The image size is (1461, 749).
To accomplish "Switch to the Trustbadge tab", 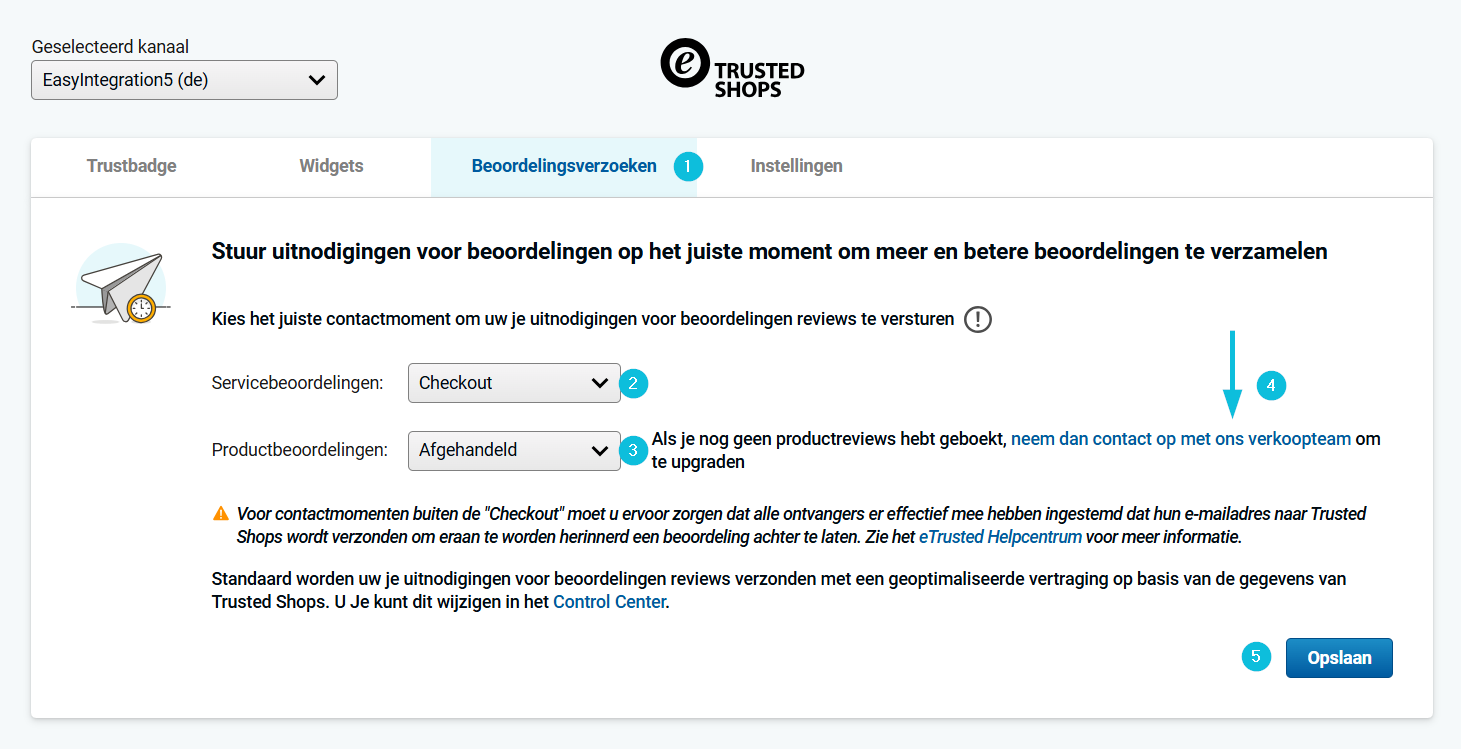I will coord(131,166).
